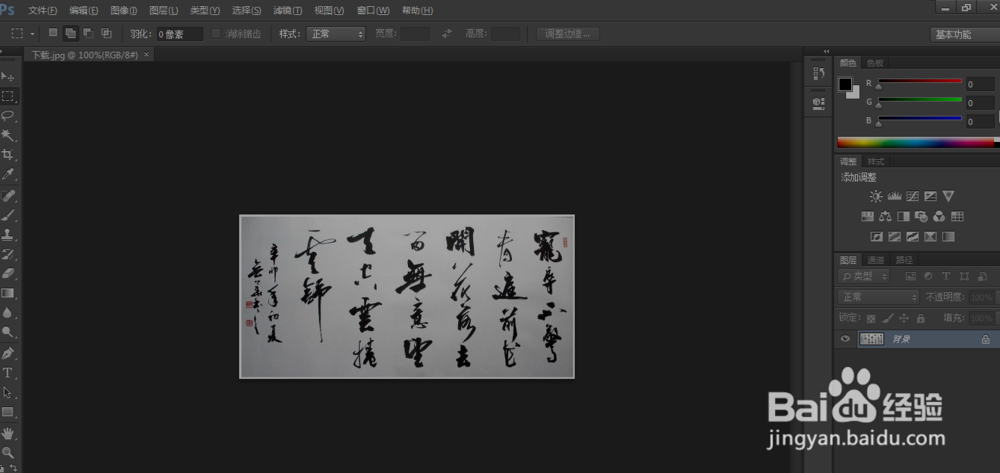This screenshot has height=473, width=1000.
Task: Choose New Selection mode in options bar
Action: pyautogui.click(x=53, y=33)
